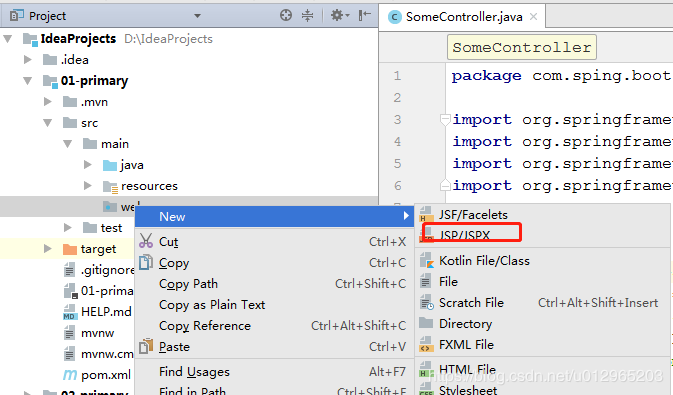Close the SomeController.java tab
The image size is (673, 395).
(x=534, y=17)
